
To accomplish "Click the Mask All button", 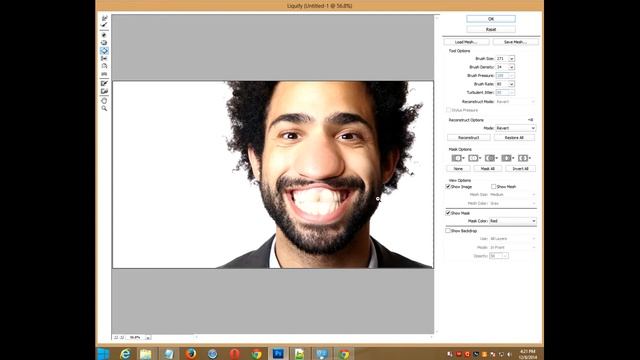I will pyautogui.click(x=487, y=169).
